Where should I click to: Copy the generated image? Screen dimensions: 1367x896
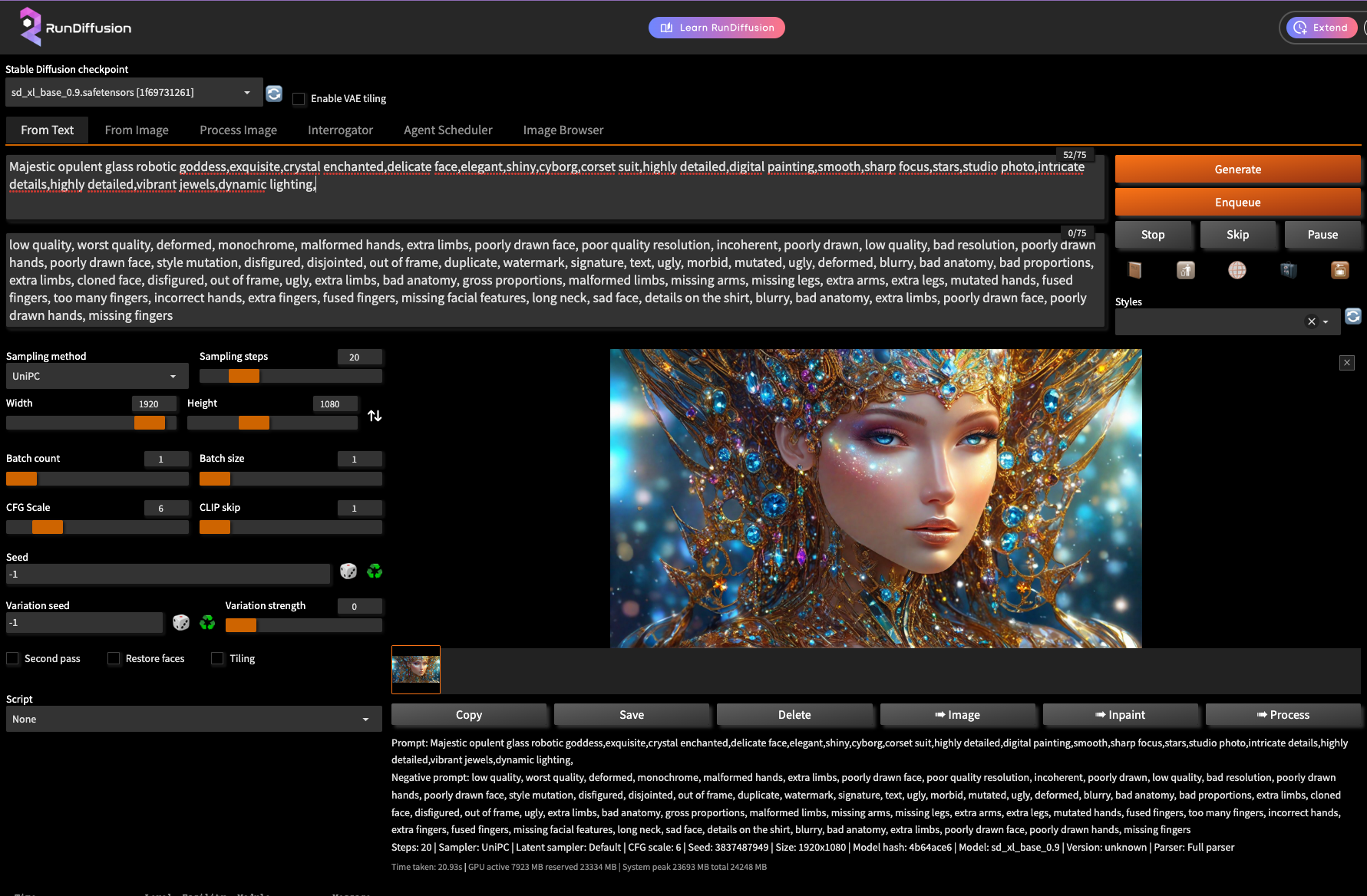point(469,715)
